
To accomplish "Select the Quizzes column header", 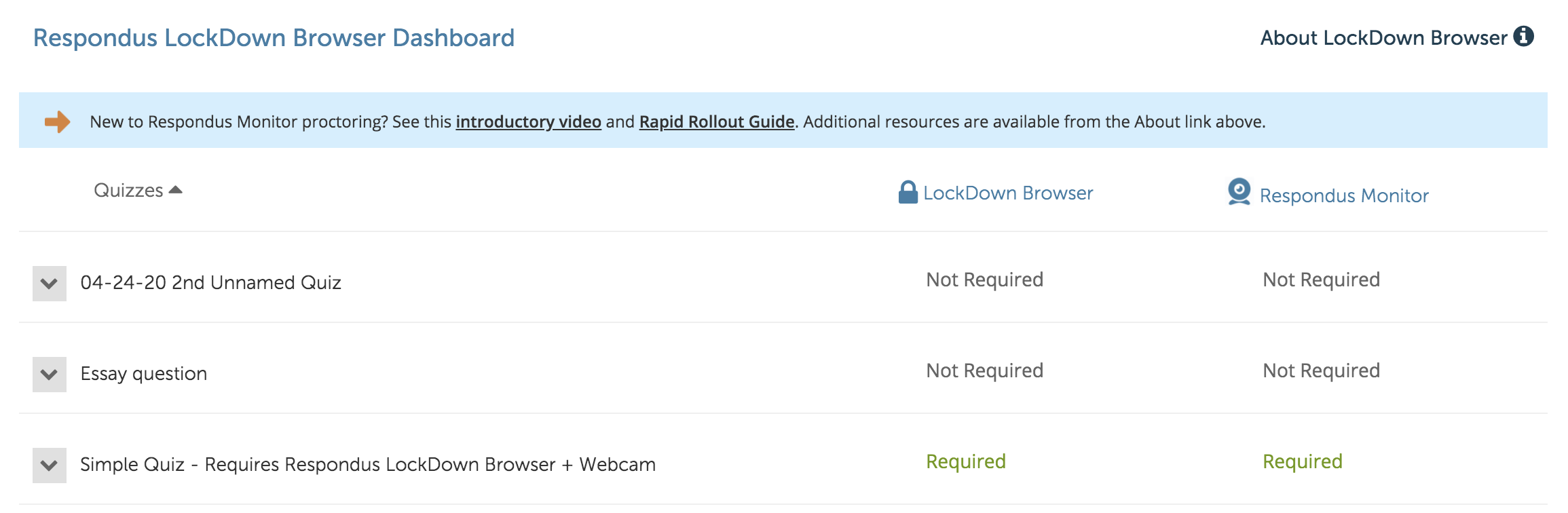I will coord(127,189).
